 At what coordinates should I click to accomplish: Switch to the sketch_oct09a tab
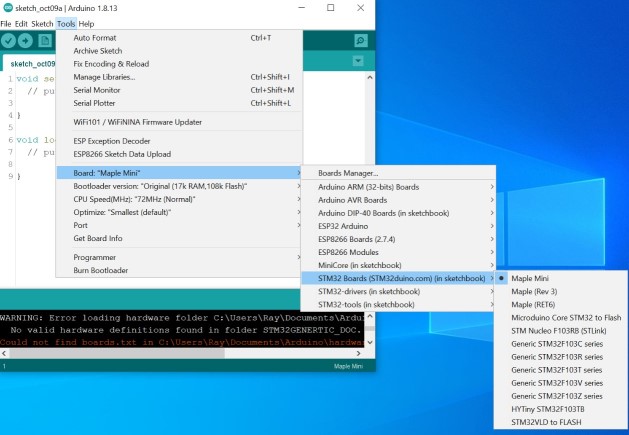(x=30, y=63)
